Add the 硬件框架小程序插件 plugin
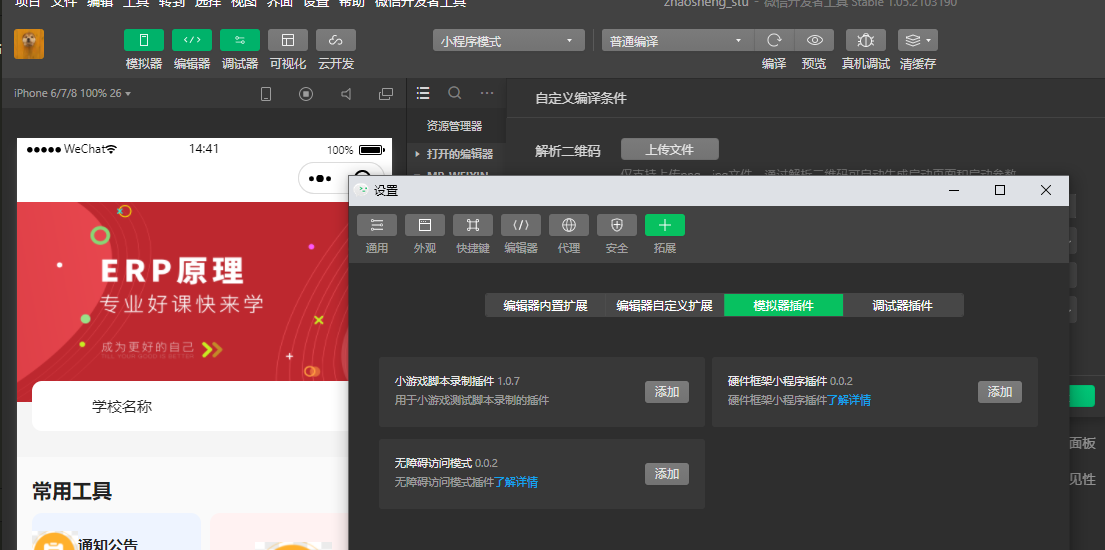Screen dimensions: 1105x550 [999, 392]
